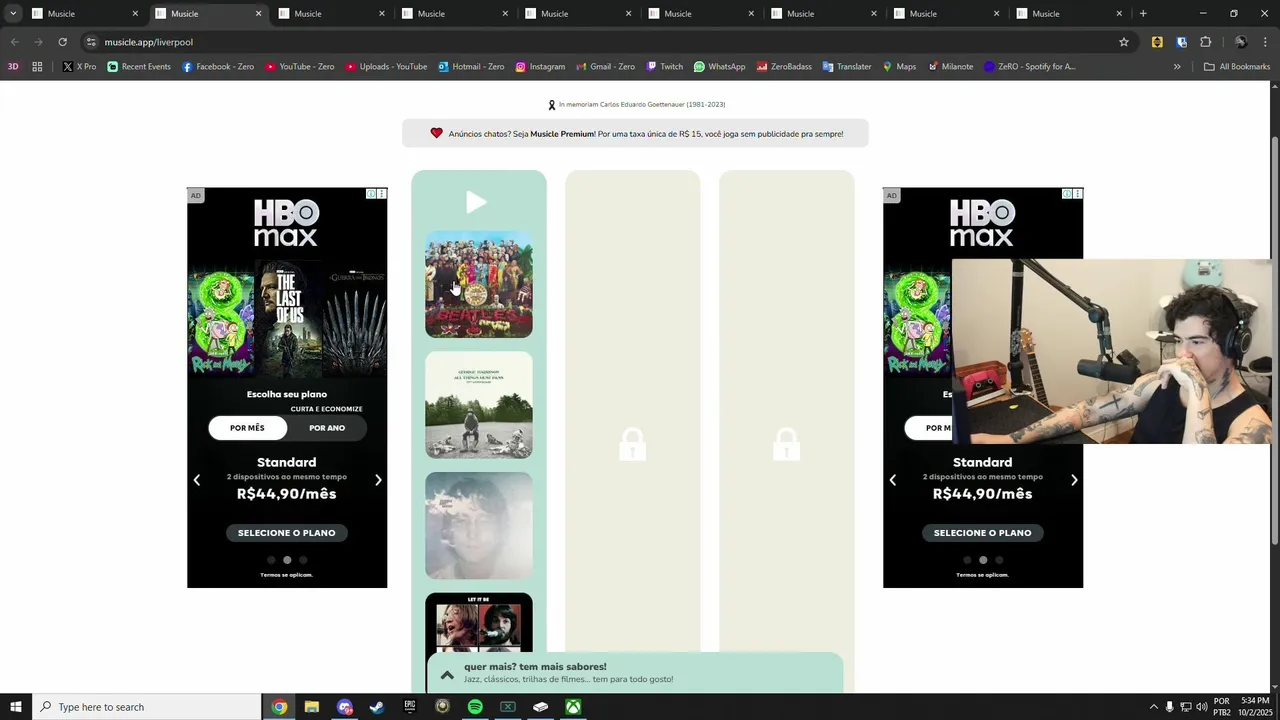Screen dimensions: 1280x720
Task: Click the In memoriam black ribbon icon
Action: (551, 105)
